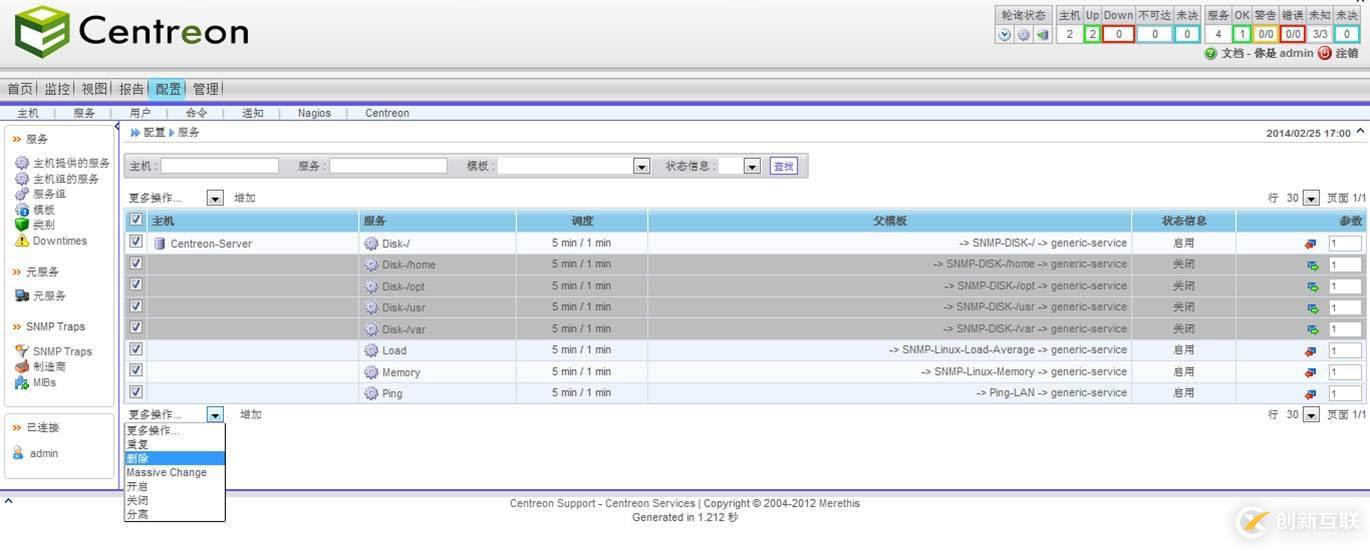This screenshot has width=1370, height=551.
Task: Uncheck the Disk-/var row checkbox
Action: (x=136, y=327)
